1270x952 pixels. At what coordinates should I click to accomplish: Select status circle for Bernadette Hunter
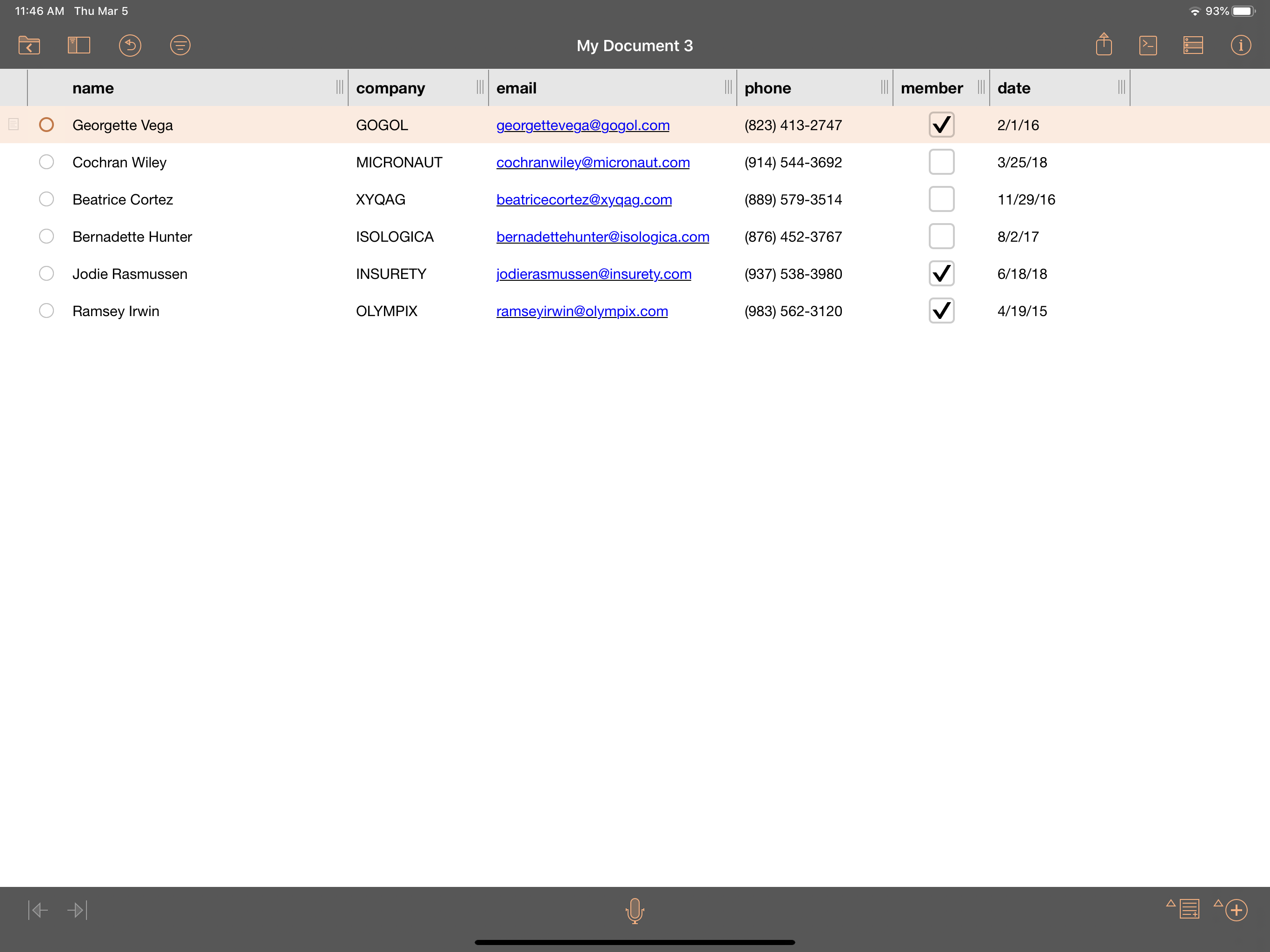(x=46, y=237)
